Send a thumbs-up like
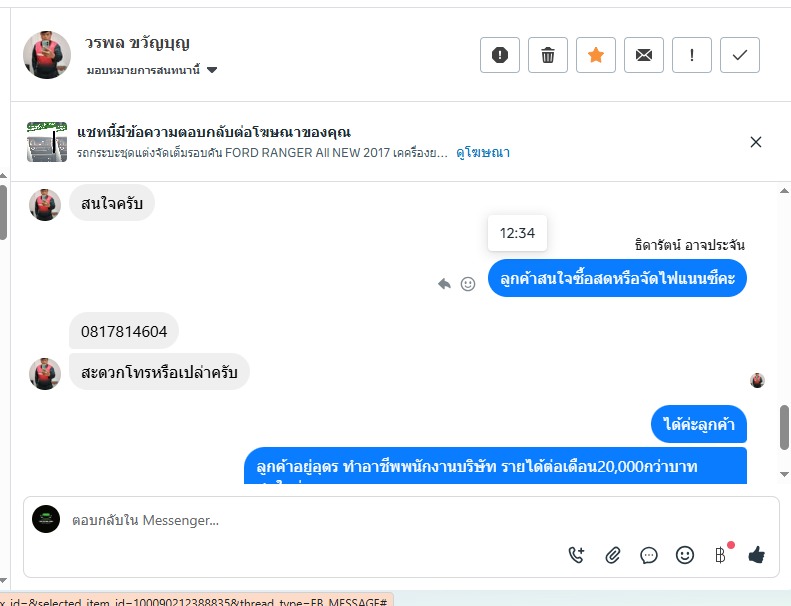791x606 pixels. click(x=756, y=555)
